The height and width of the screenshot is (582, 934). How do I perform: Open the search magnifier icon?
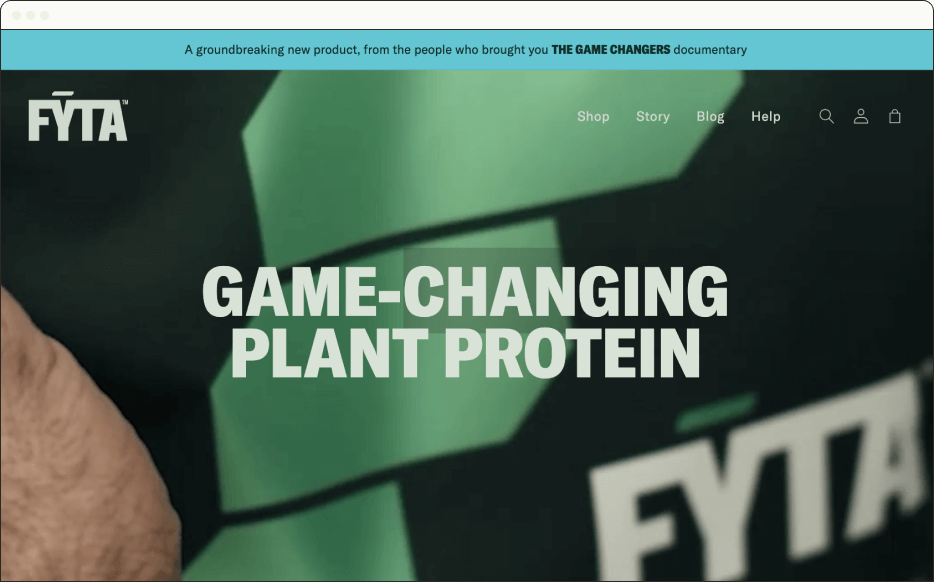(x=826, y=116)
